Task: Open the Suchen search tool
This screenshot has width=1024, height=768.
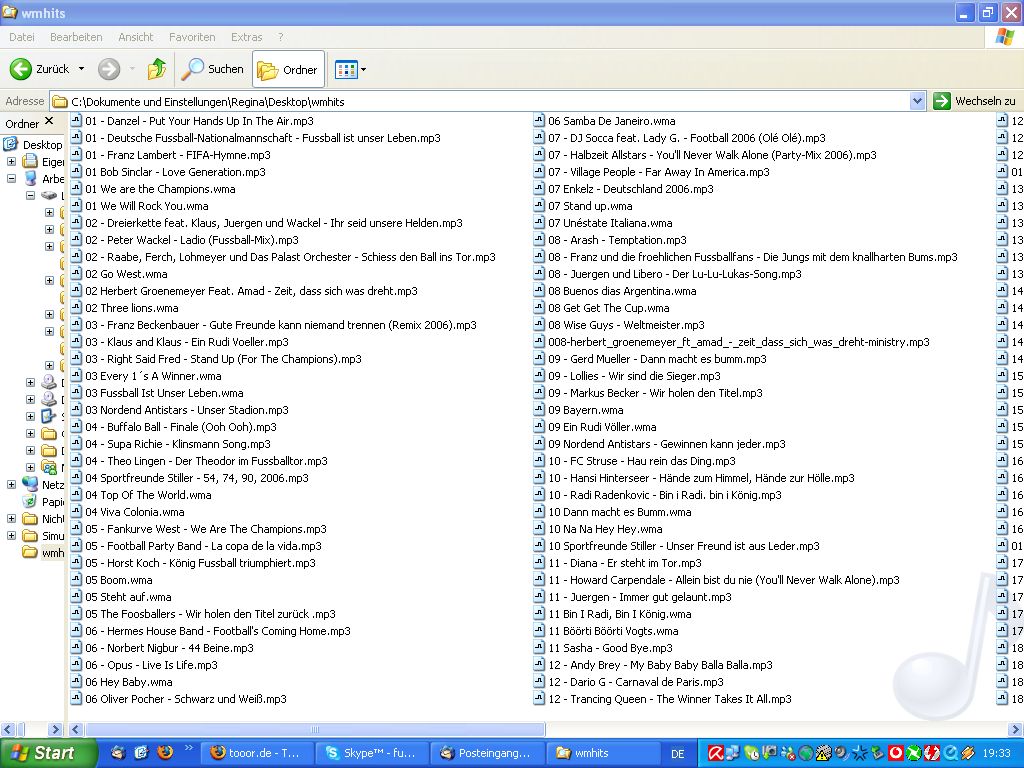Action: (x=212, y=69)
